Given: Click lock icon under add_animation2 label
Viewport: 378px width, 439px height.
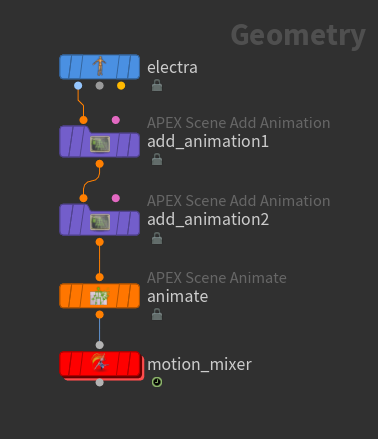Looking at the screenshot, I should (157, 238).
